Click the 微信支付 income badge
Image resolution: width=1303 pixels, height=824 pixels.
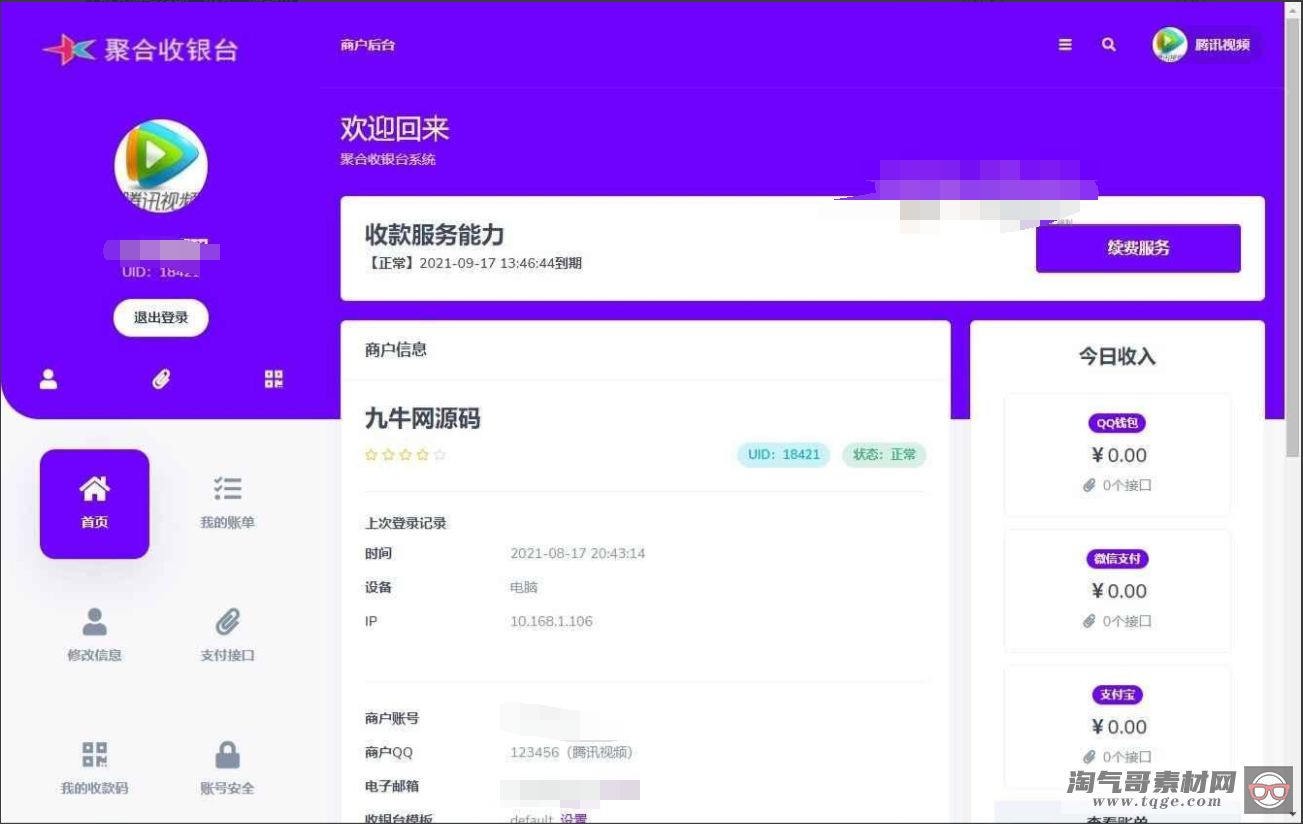coord(1117,559)
